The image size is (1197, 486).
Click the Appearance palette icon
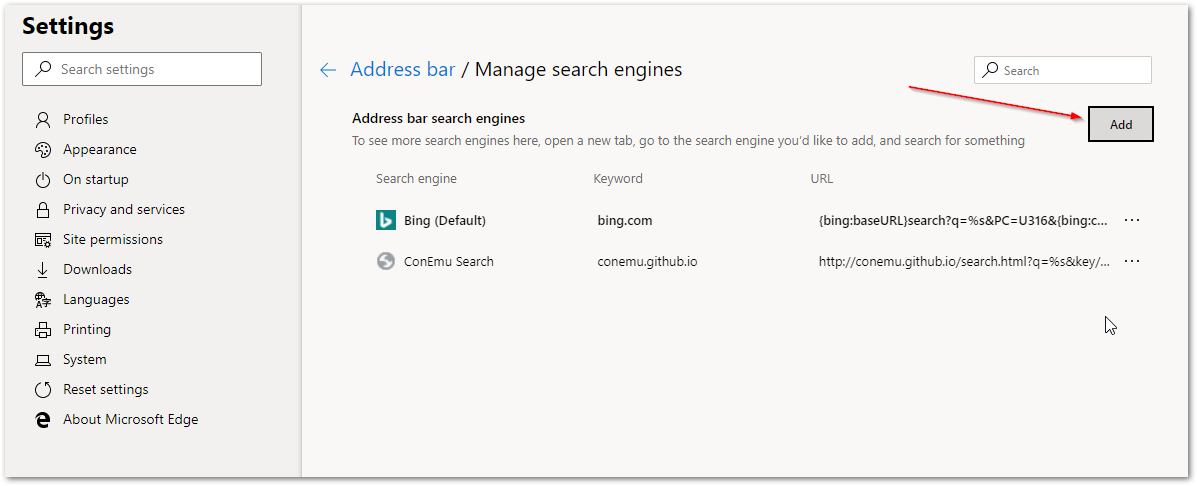[43, 150]
